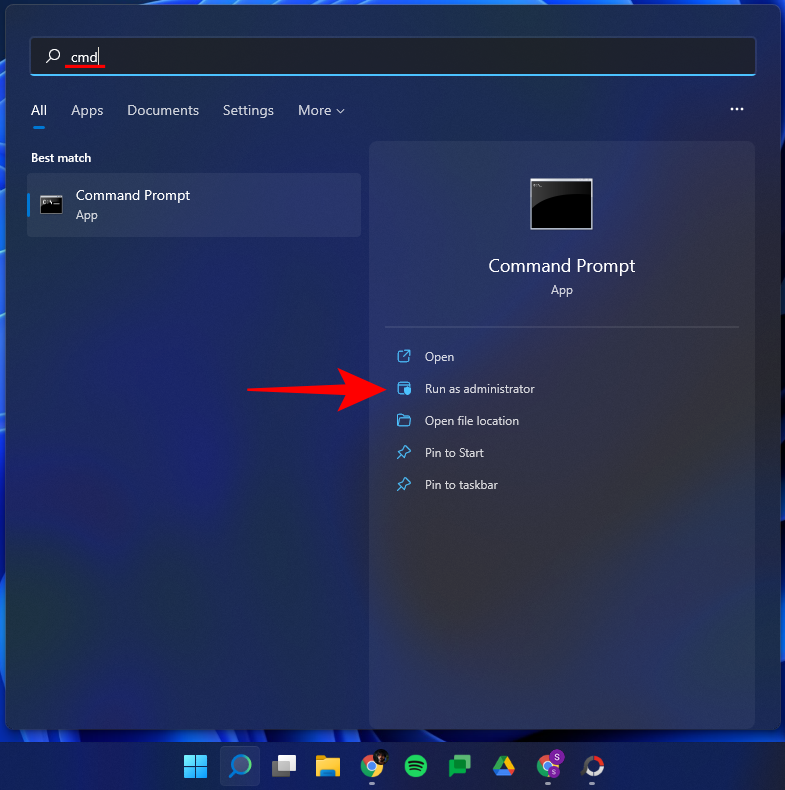Click the Open file location folder icon
Image resolution: width=785 pixels, height=790 pixels.
404,420
